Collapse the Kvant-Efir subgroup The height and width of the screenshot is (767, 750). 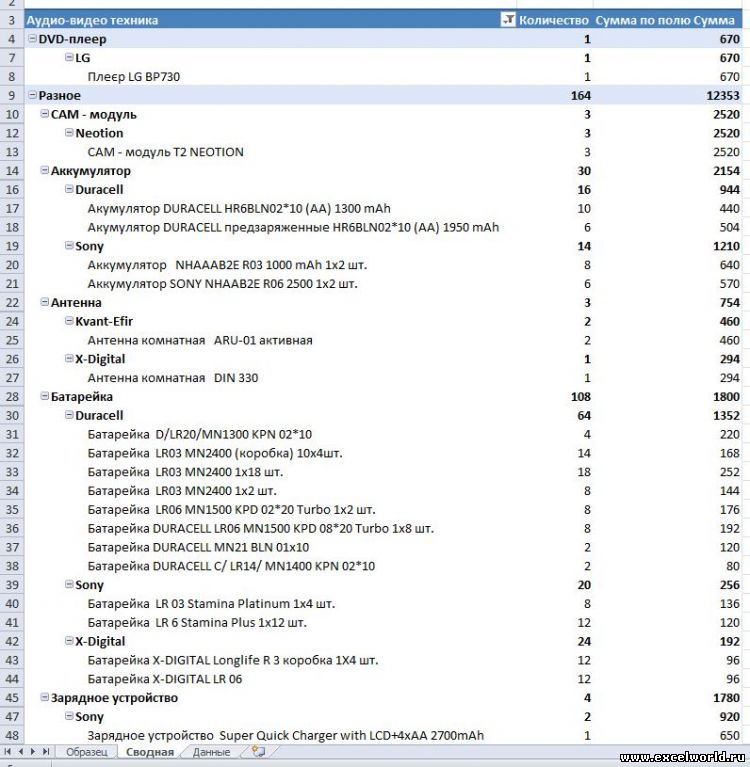tap(69, 321)
